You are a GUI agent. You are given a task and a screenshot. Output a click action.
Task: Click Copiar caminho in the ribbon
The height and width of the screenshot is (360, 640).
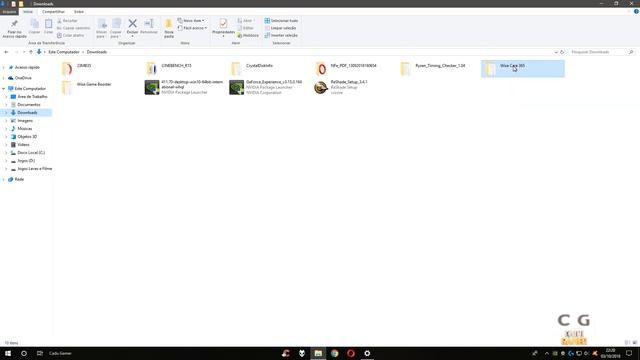pos(73,28)
